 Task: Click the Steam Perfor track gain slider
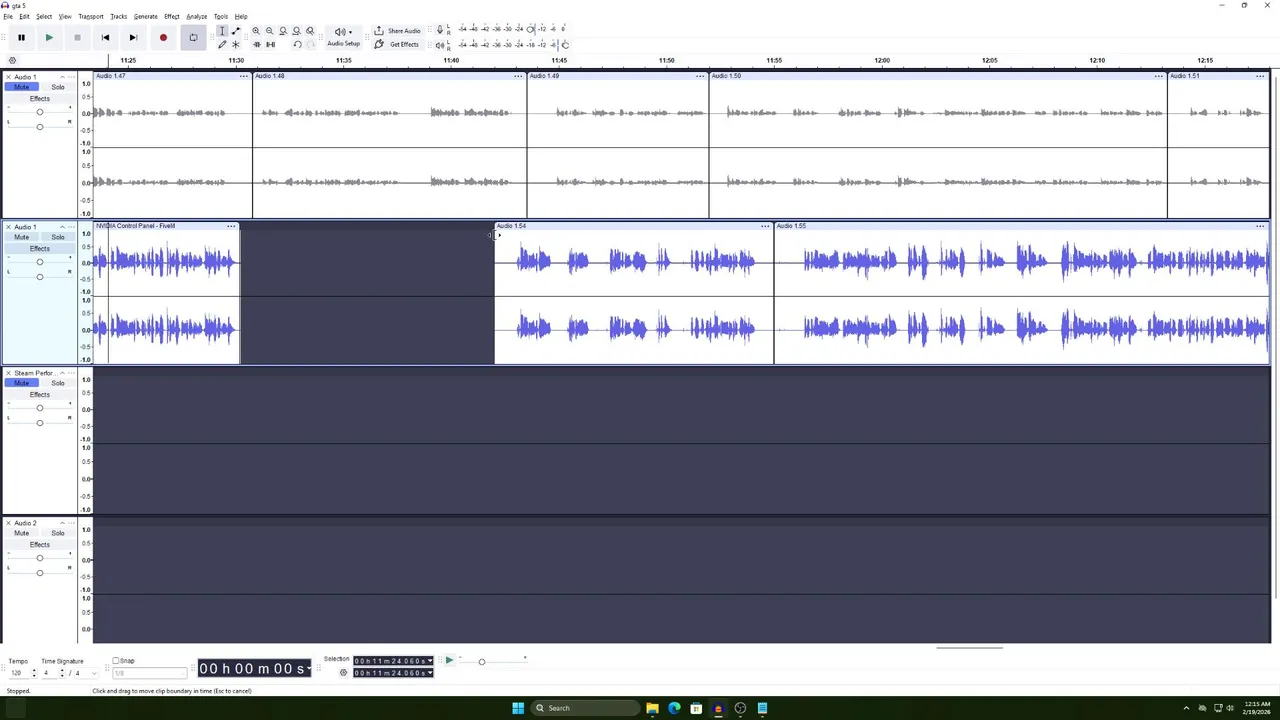40,408
